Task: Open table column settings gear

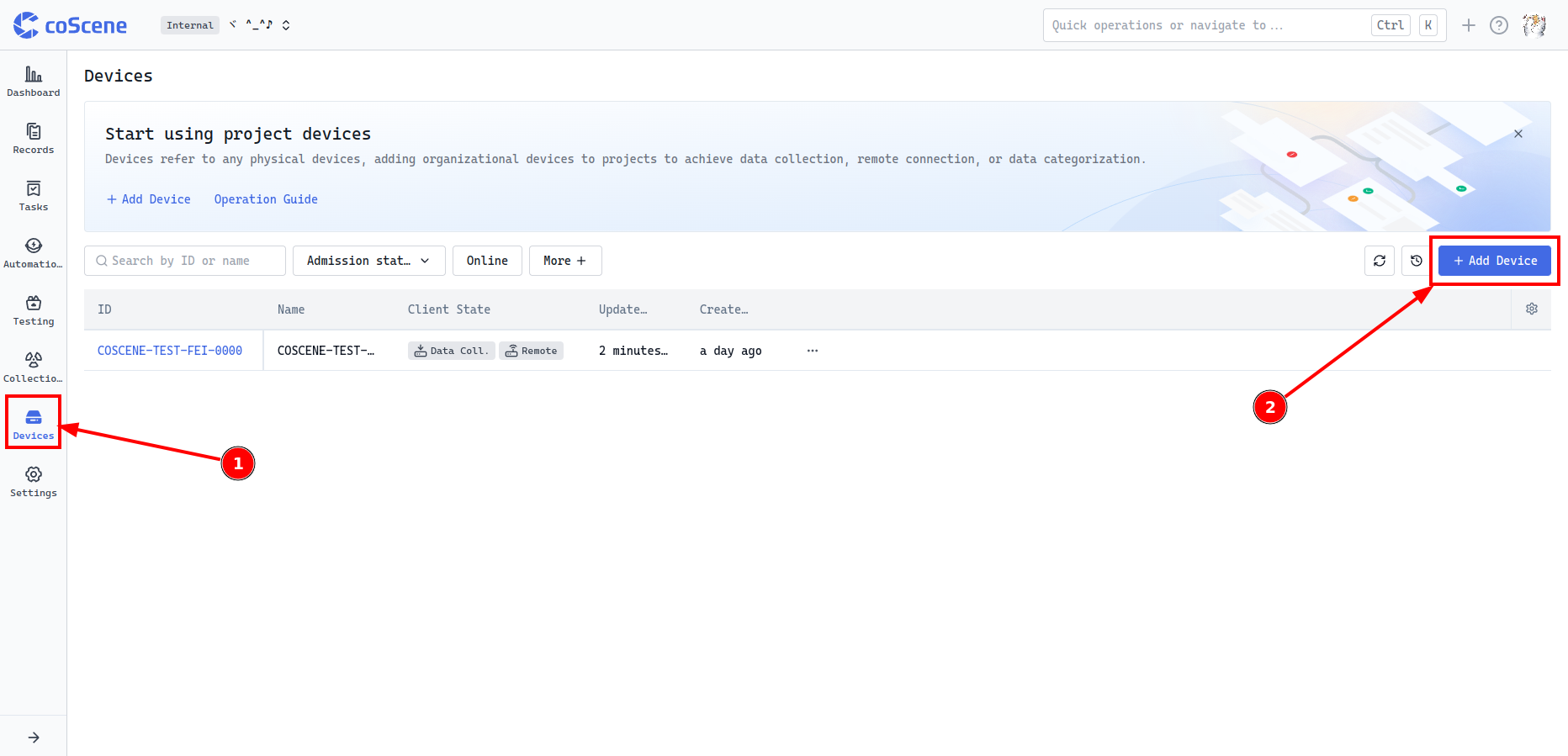Action: 1532,309
